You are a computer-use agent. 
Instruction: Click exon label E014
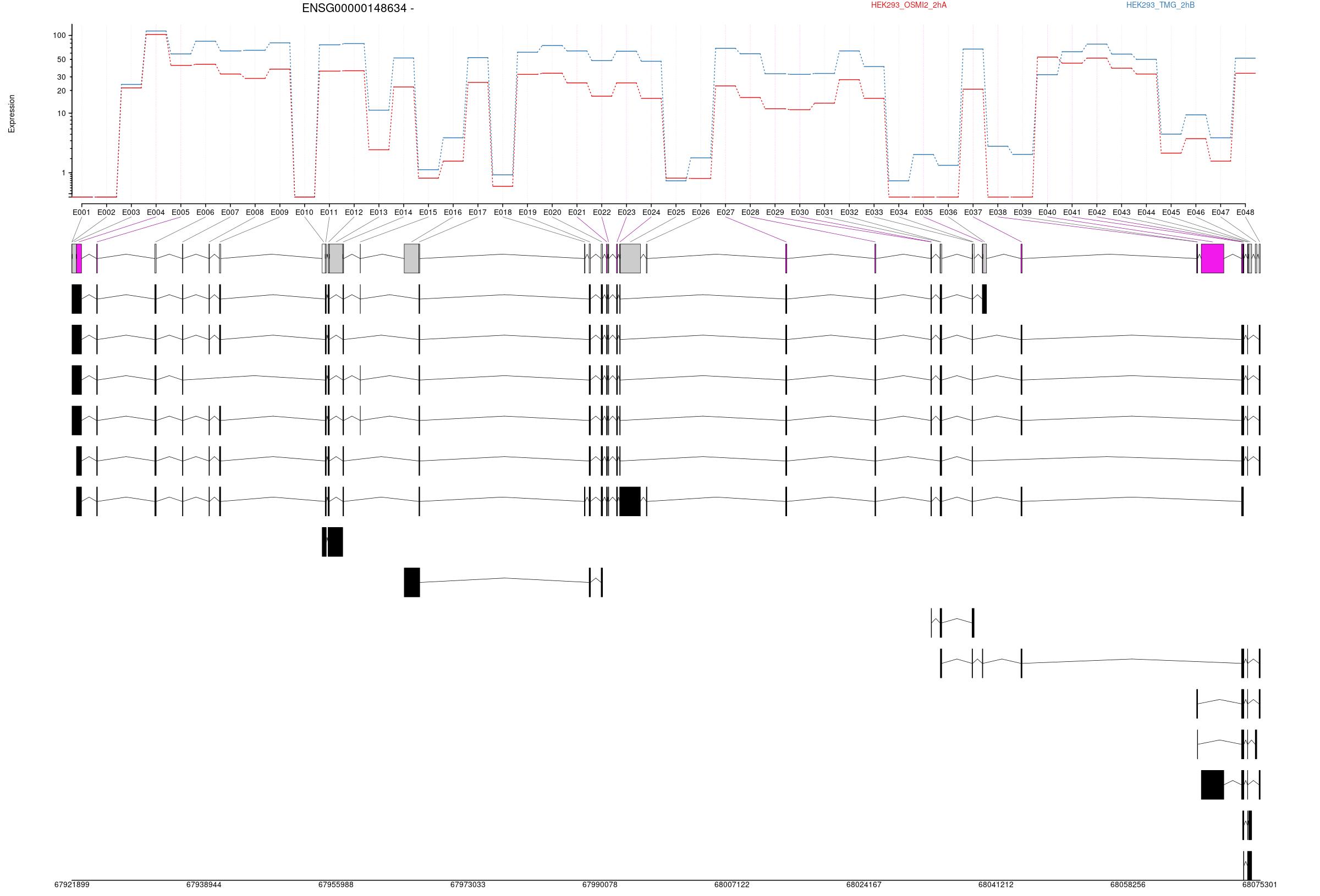(x=403, y=212)
